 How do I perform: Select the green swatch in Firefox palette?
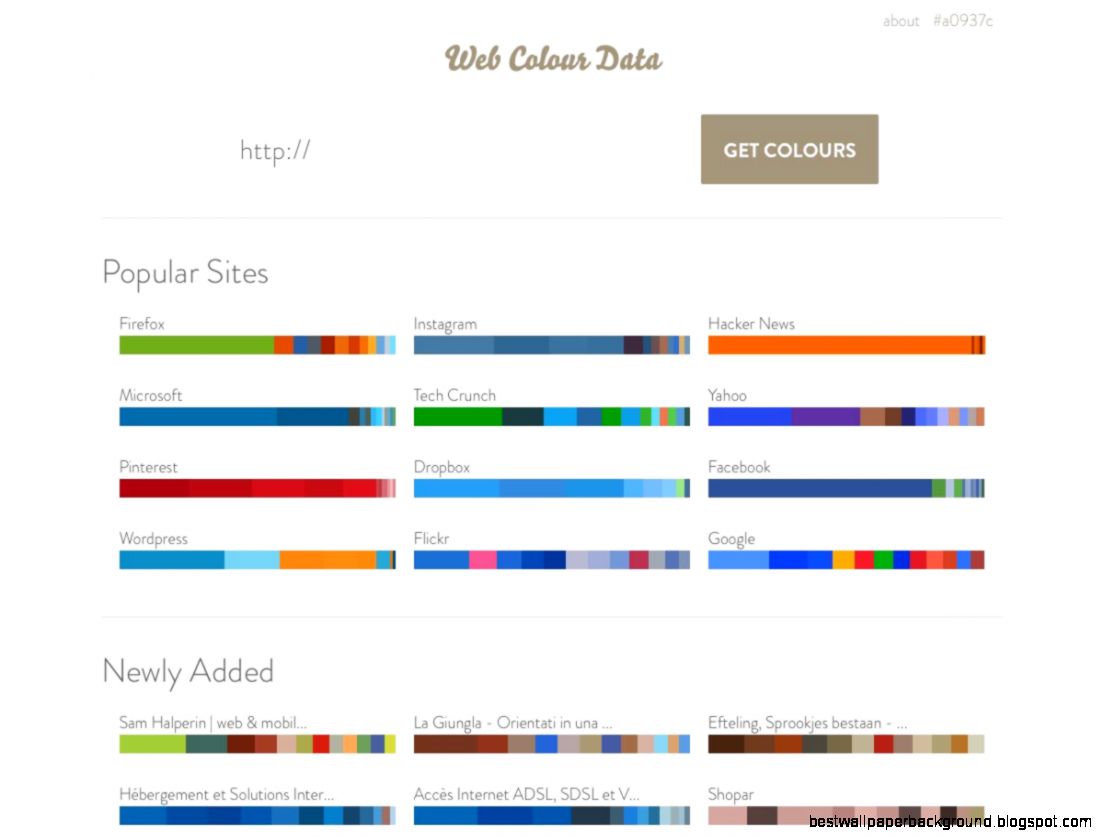196,345
